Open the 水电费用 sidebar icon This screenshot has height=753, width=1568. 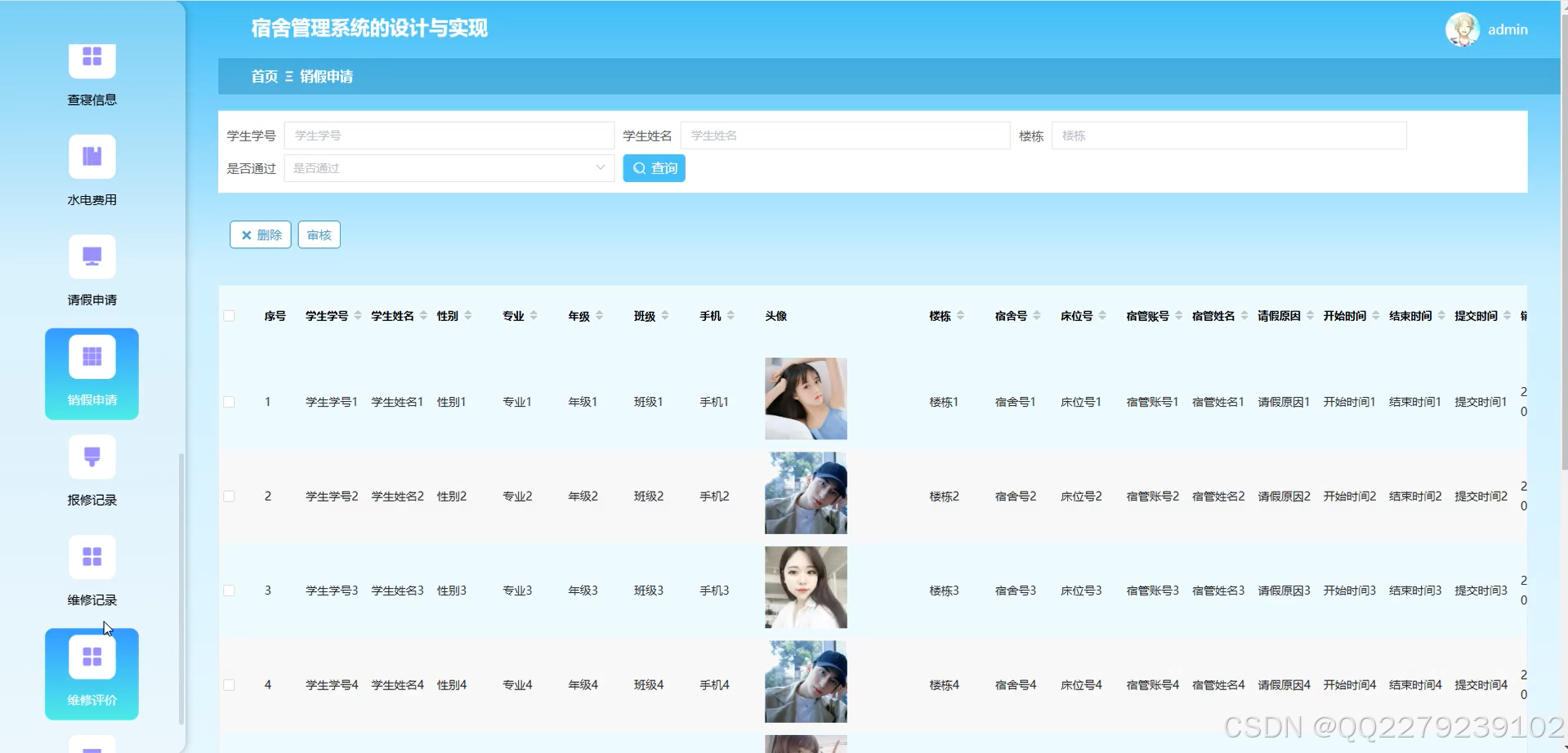point(92,156)
